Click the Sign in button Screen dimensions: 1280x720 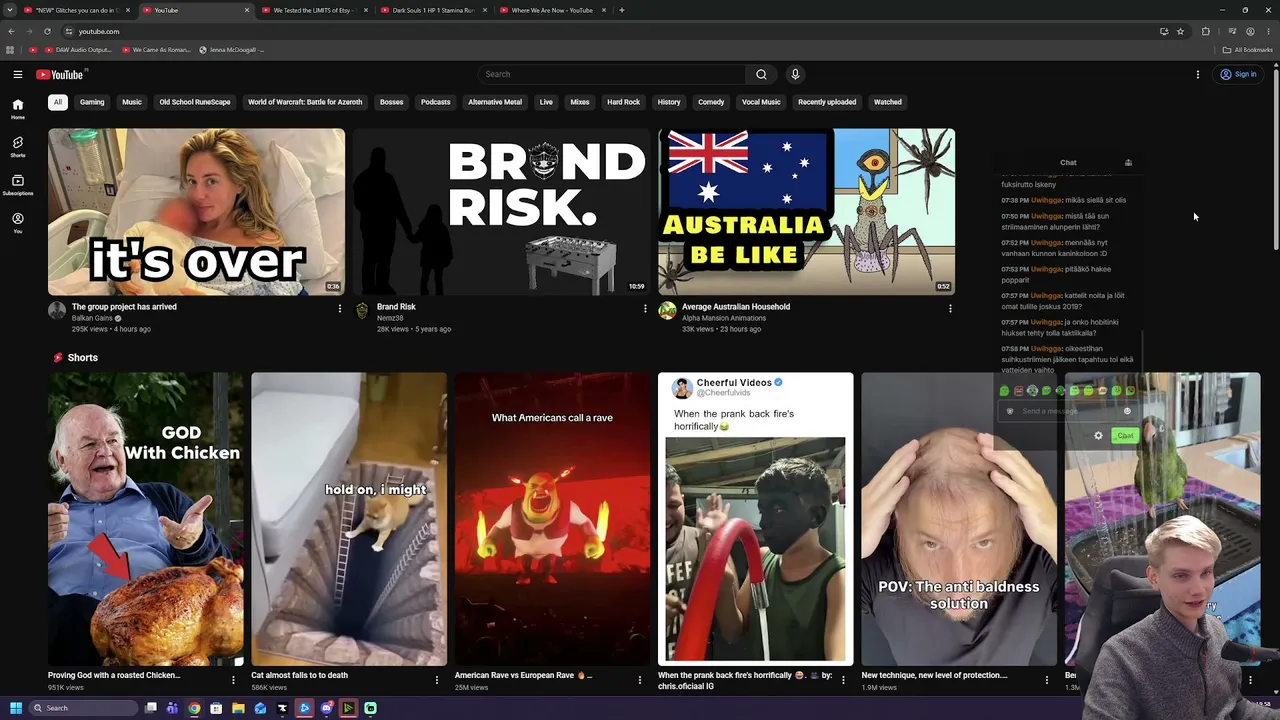1238,74
